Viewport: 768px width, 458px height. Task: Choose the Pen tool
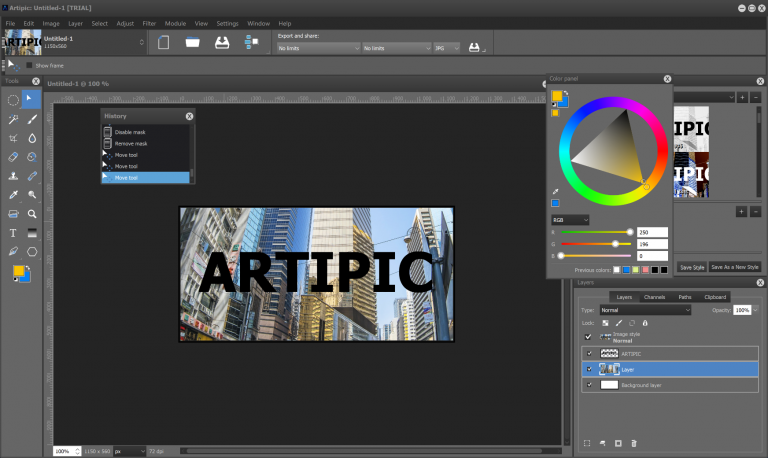13,252
